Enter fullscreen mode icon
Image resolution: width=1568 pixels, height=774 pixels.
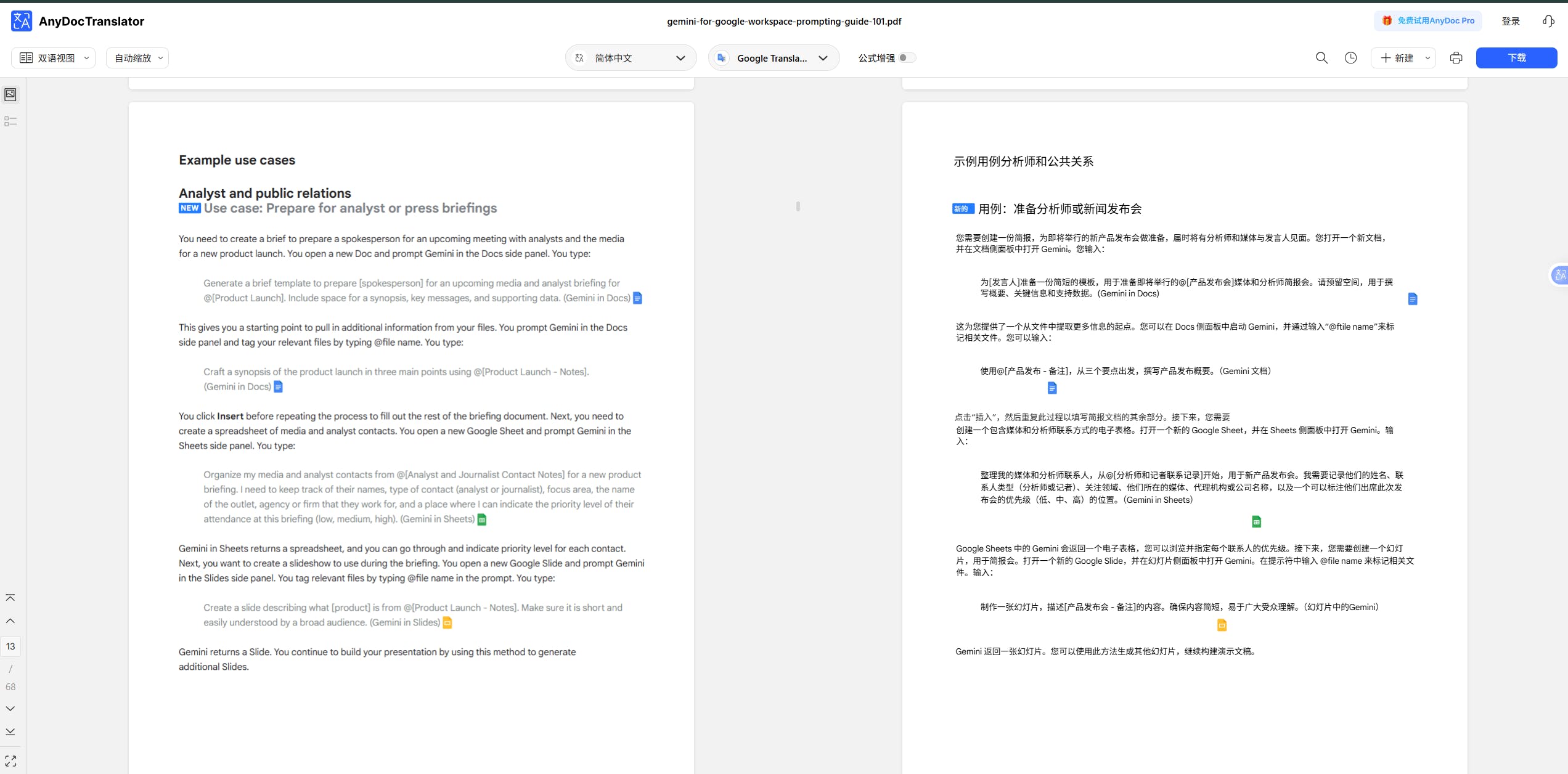pos(10,761)
